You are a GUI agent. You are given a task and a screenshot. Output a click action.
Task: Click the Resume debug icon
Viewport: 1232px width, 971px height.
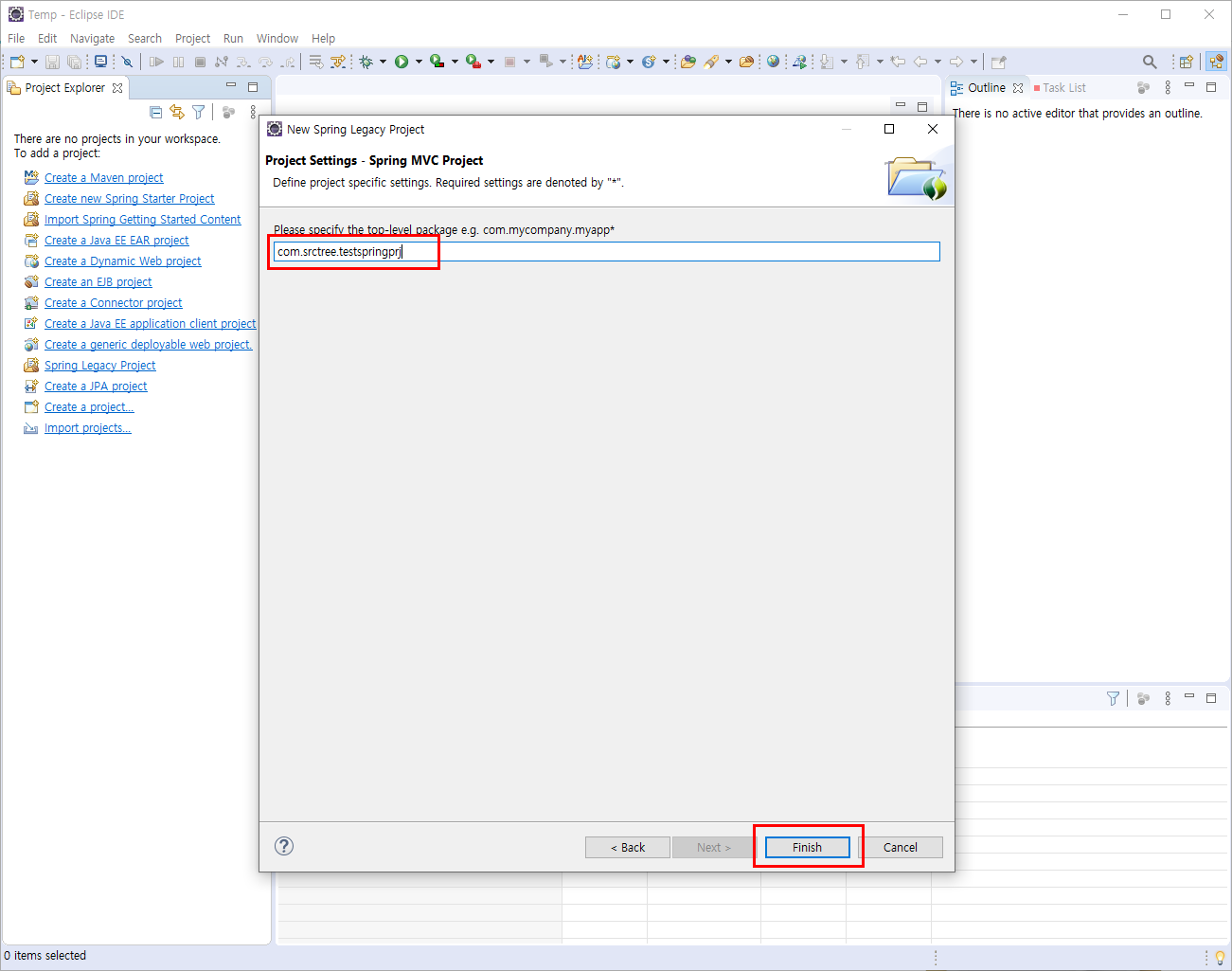coord(156,62)
